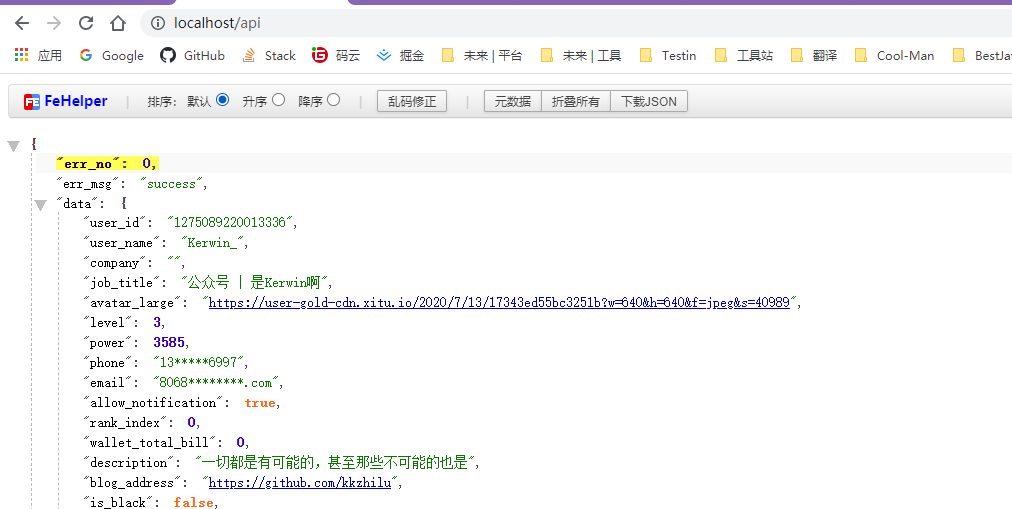The image size is (1012, 509).
Task: Collapse the root JSON object
Action: coord(13,146)
